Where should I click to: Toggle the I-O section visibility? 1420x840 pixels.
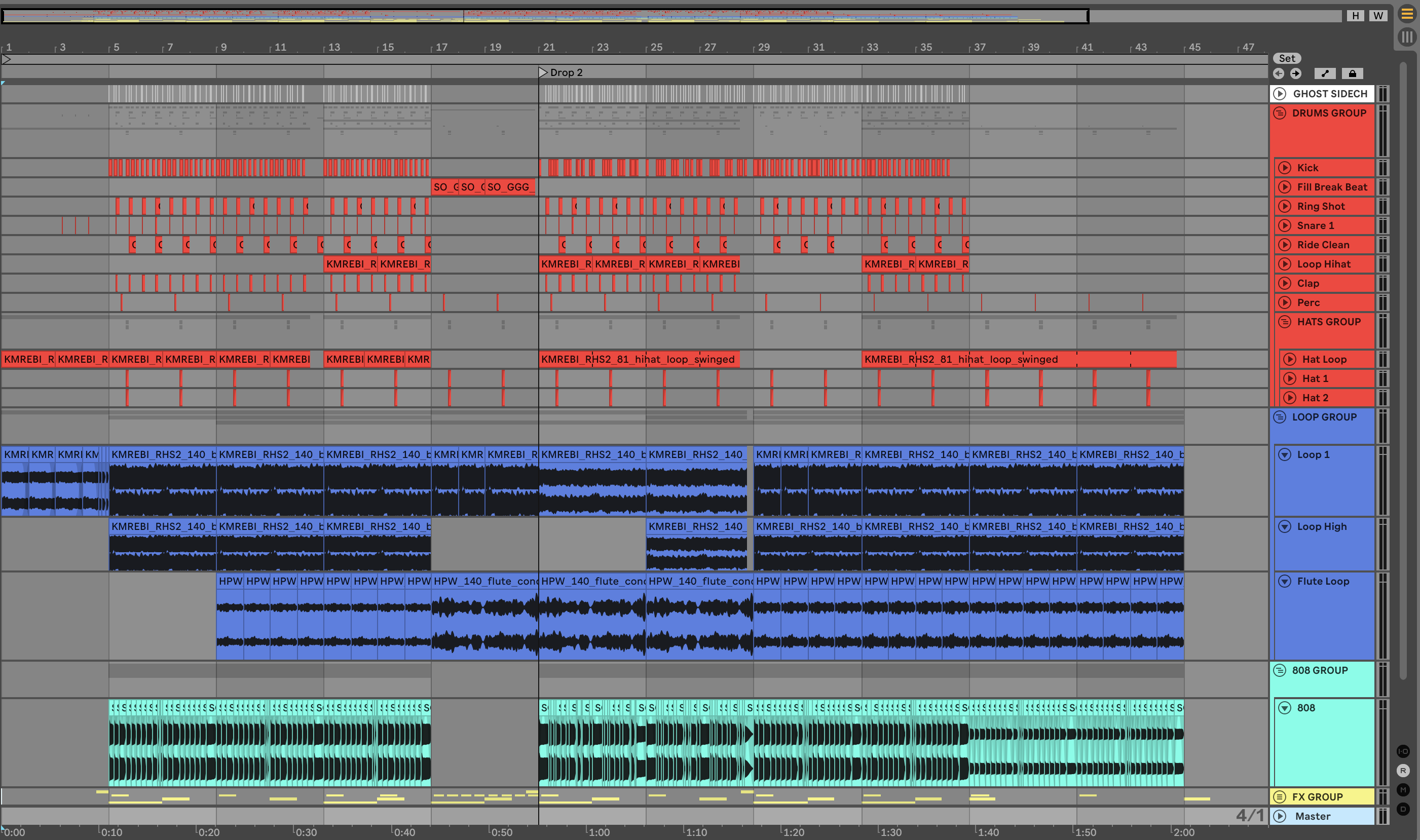[1403, 751]
